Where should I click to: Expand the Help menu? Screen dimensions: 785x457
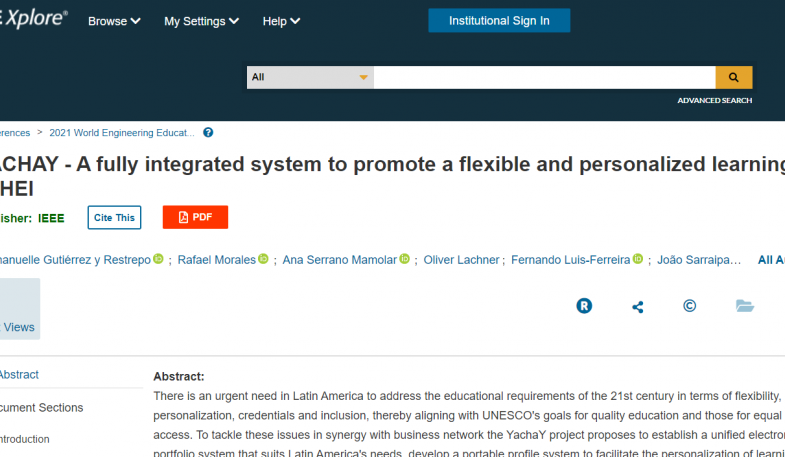pos(281,21)
